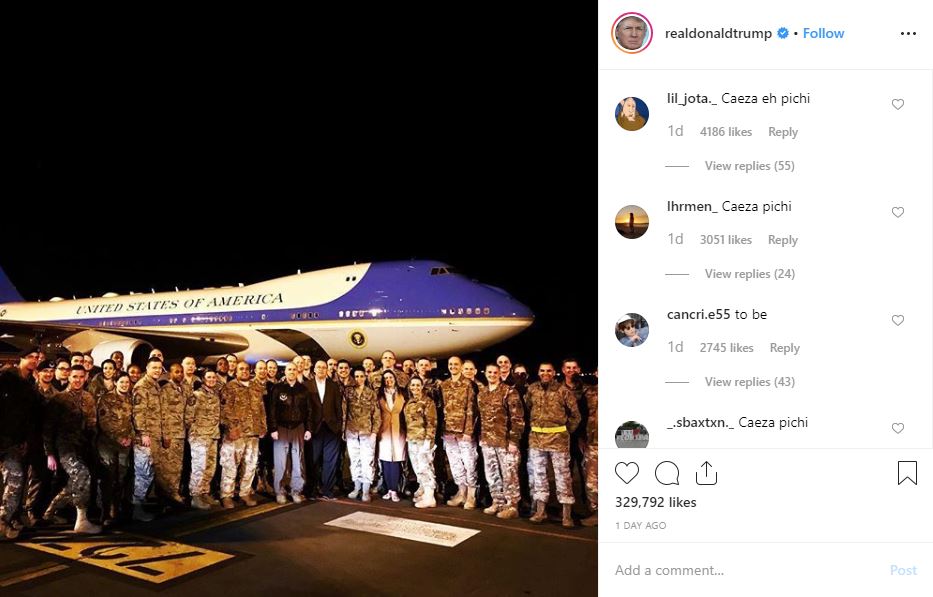Open the realdonaldtrump username link
The image size is (933, 597).
[718, 33]
